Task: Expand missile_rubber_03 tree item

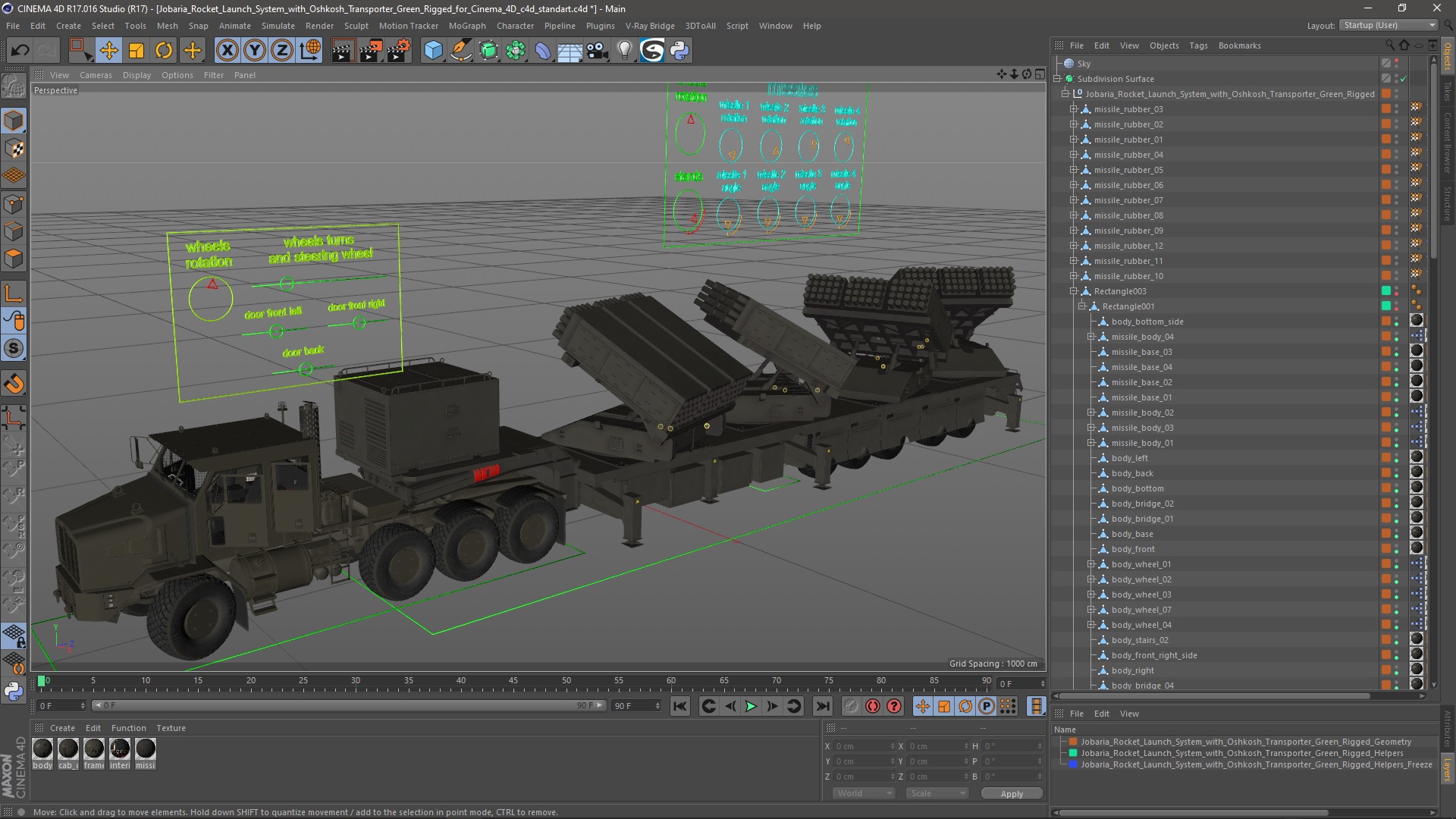Action: point(1074,109)
